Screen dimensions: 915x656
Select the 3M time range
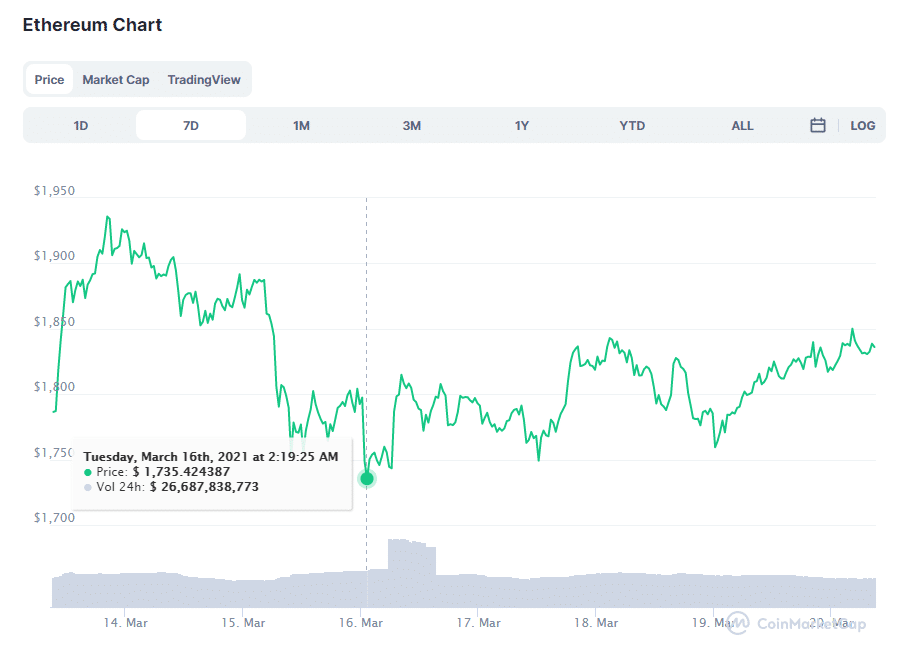coord(411,125)
